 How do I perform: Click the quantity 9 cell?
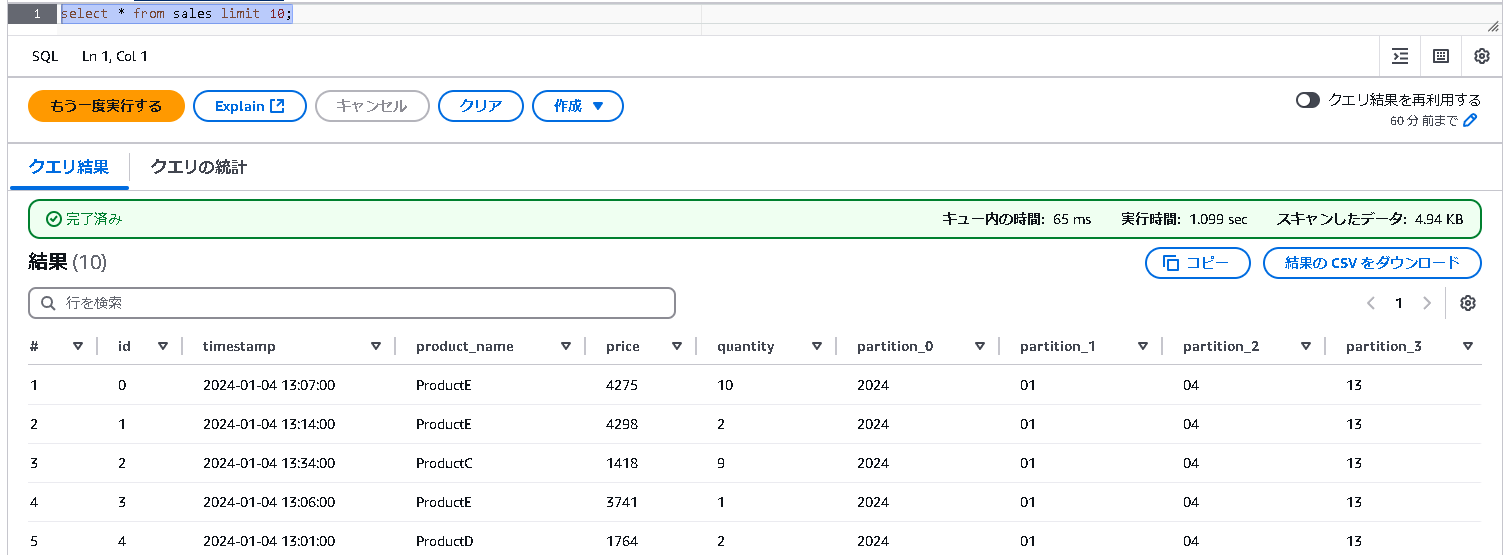(x=721, y=463)
